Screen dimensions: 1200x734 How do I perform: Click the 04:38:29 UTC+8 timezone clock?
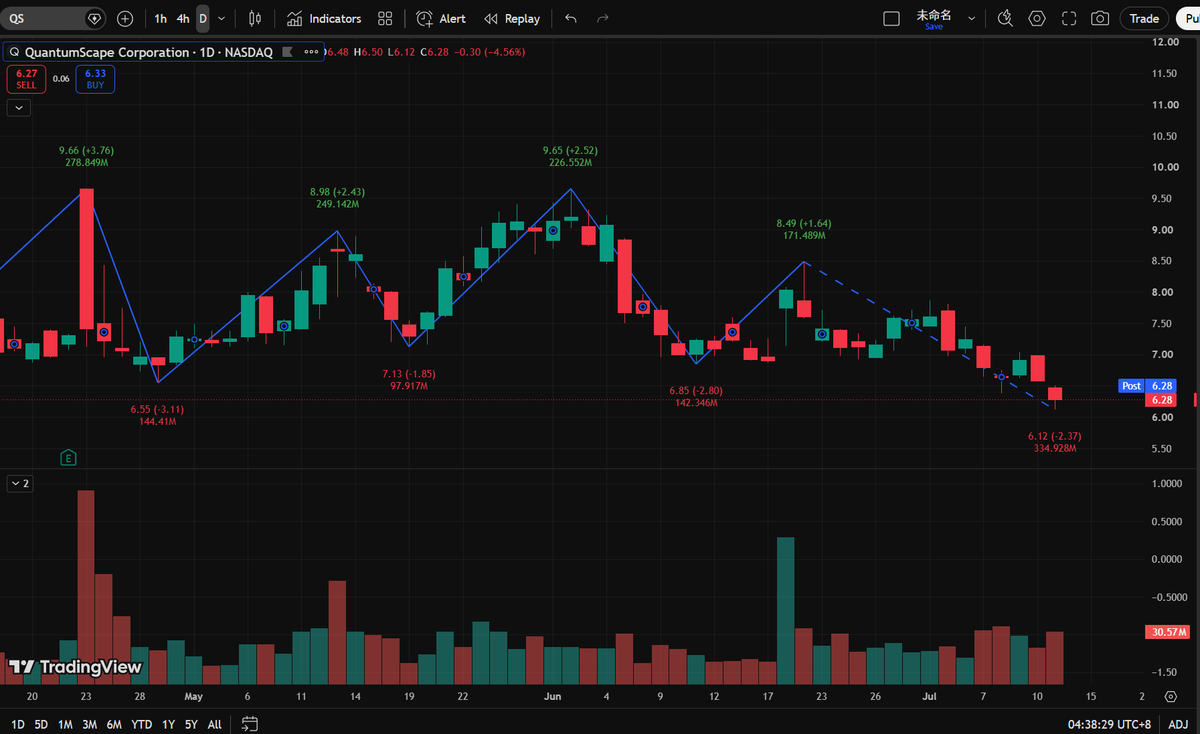[1111, 724]
